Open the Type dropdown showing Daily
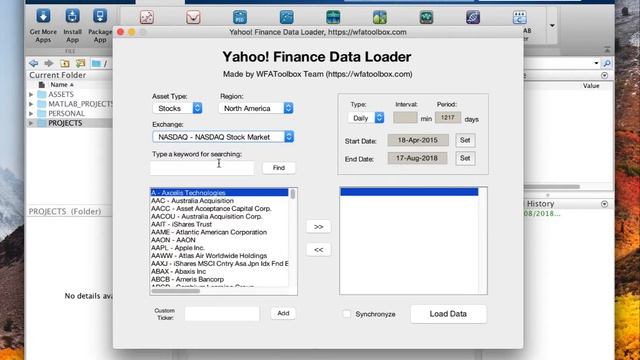 [x=366, y=118]
